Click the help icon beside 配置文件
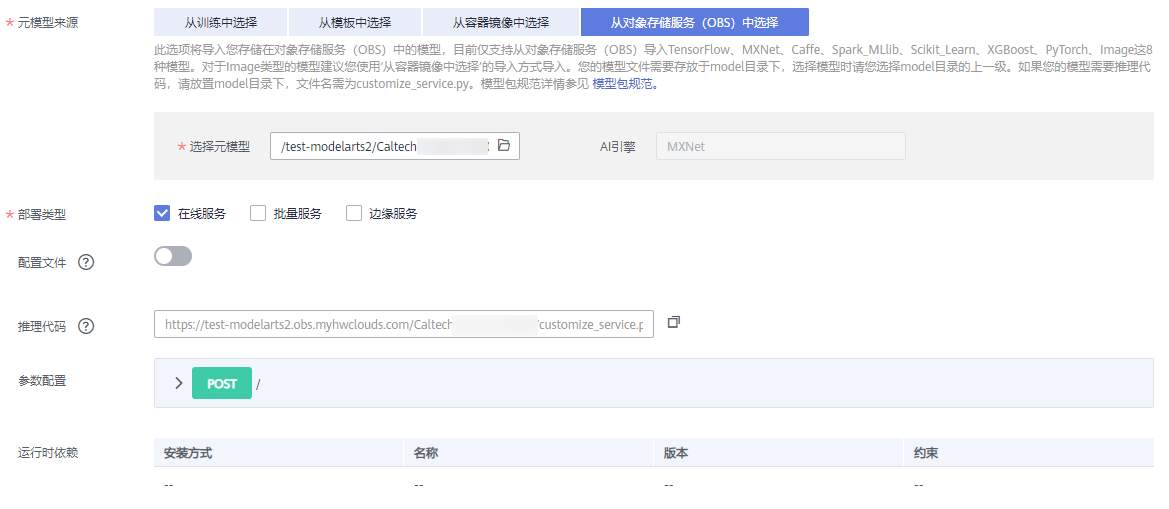This screenshot has width=1169, height=509. (x=86, y=262)
